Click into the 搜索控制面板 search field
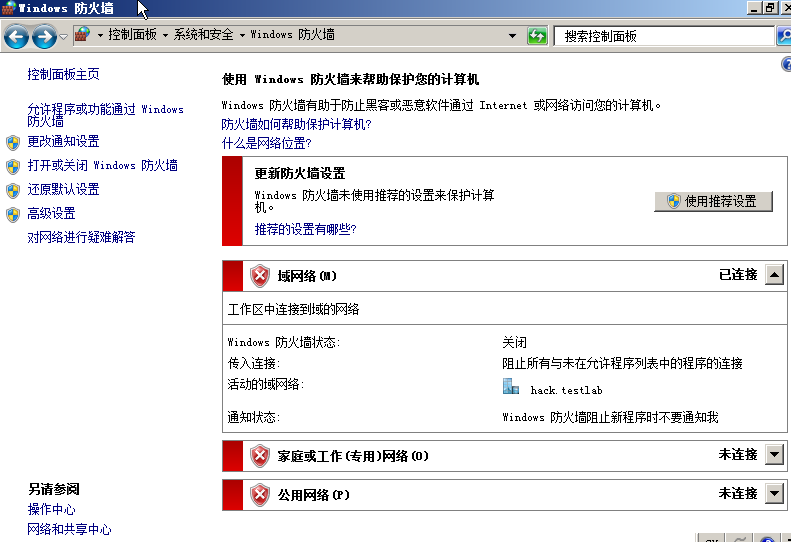 pyautogui.click(x=660, y=36)
